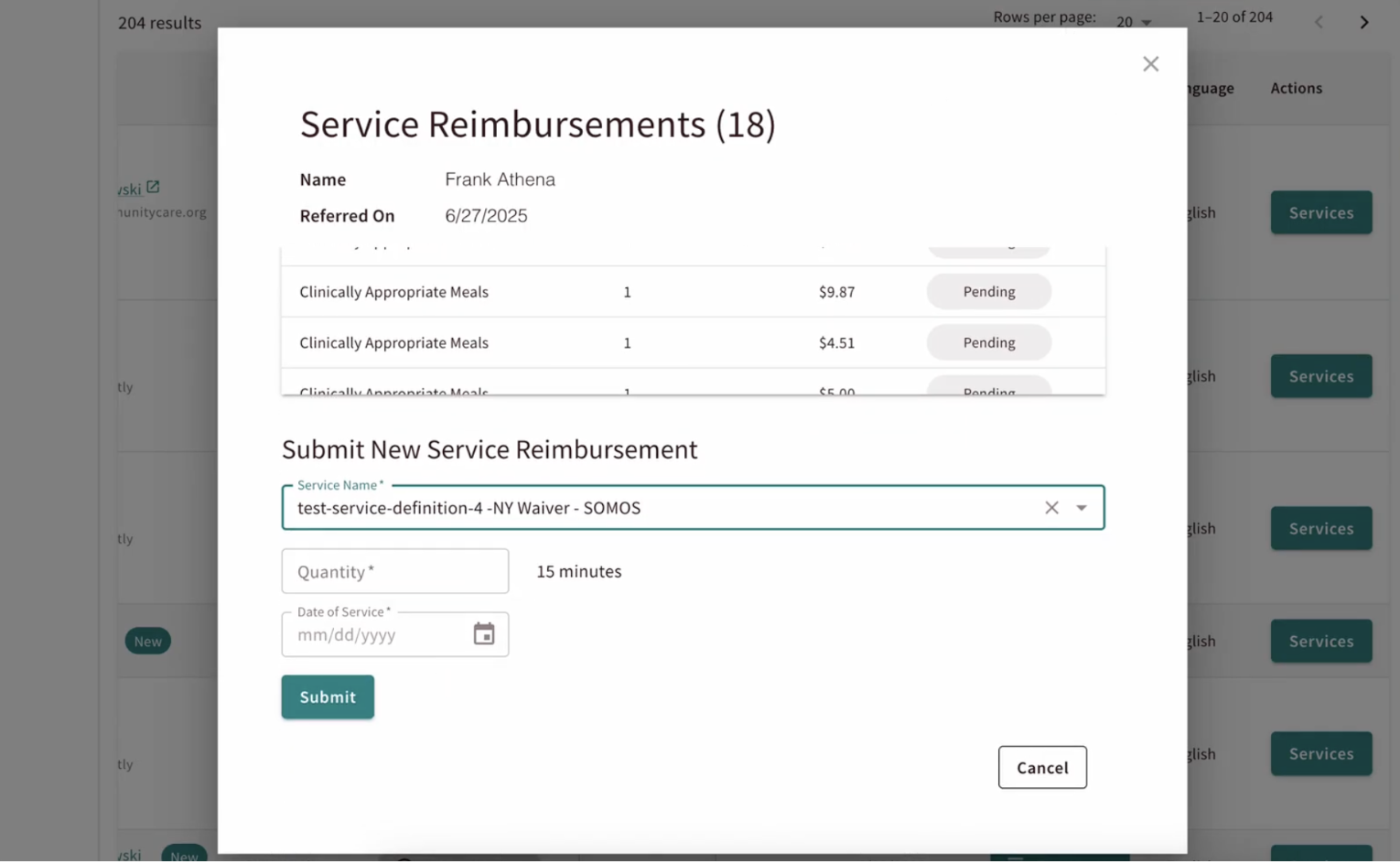Click inside the Service Name combo box
Screen dimensions: 1400x864
click(659, 508)
